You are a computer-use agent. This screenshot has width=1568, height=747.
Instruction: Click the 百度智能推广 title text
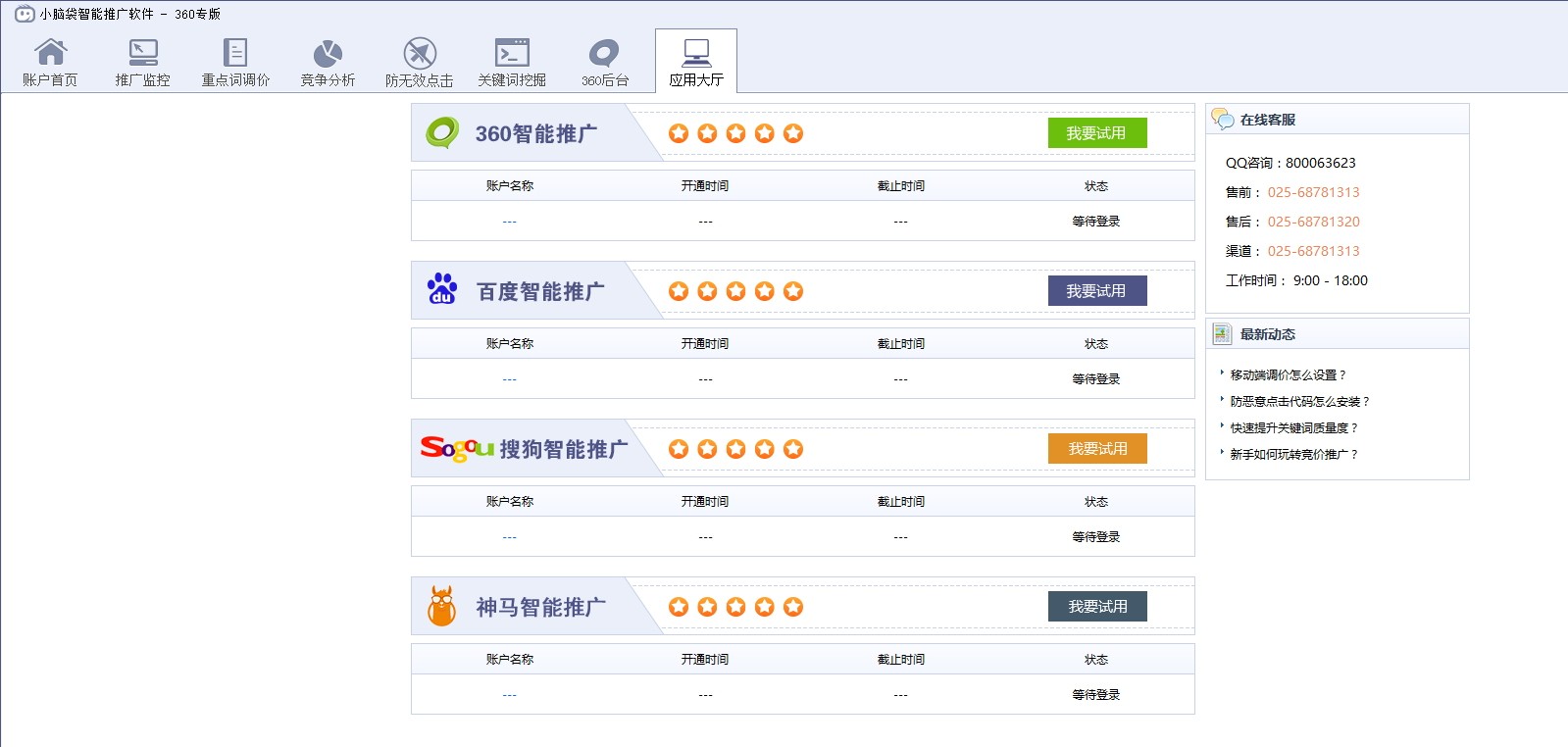(x=540, y=291)
